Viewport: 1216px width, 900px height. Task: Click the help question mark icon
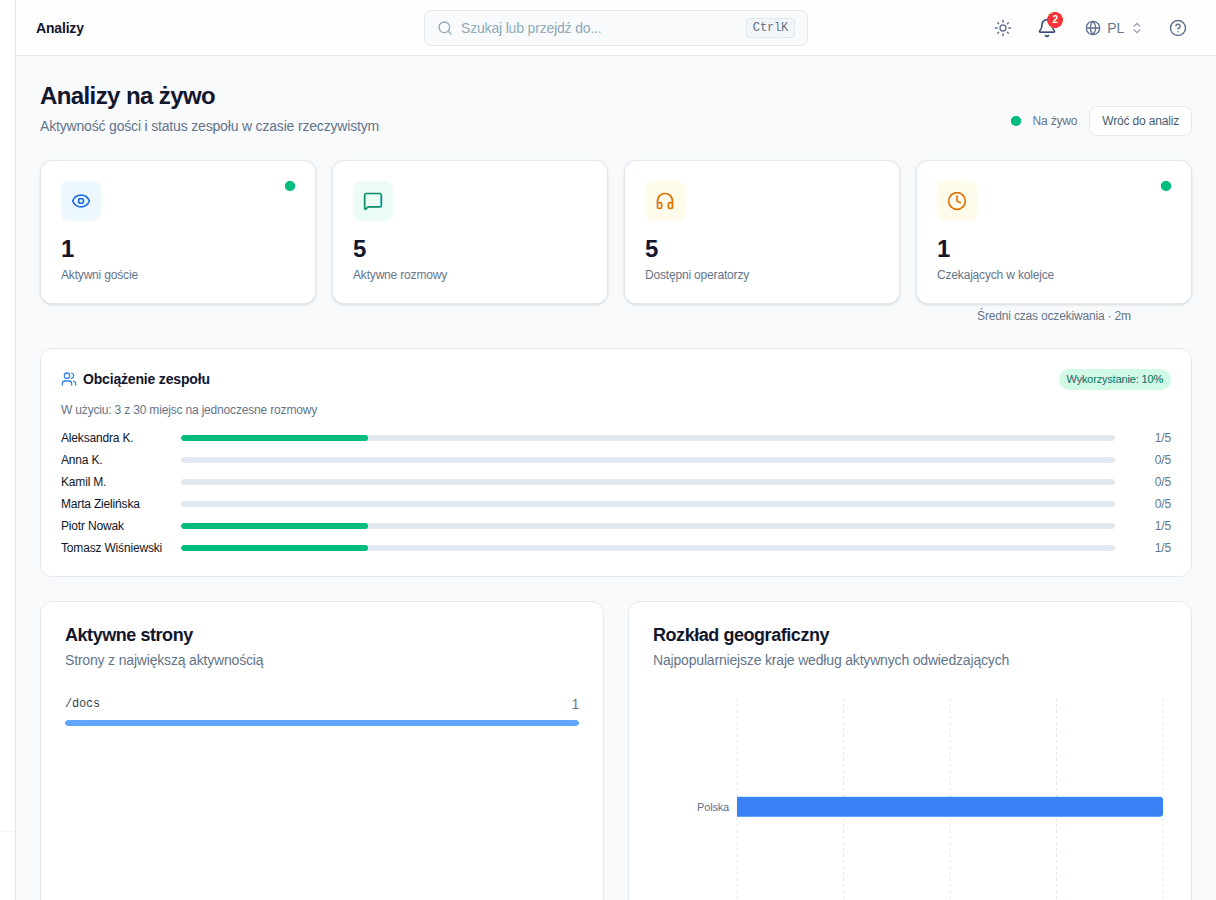[x=1178, y=28]
